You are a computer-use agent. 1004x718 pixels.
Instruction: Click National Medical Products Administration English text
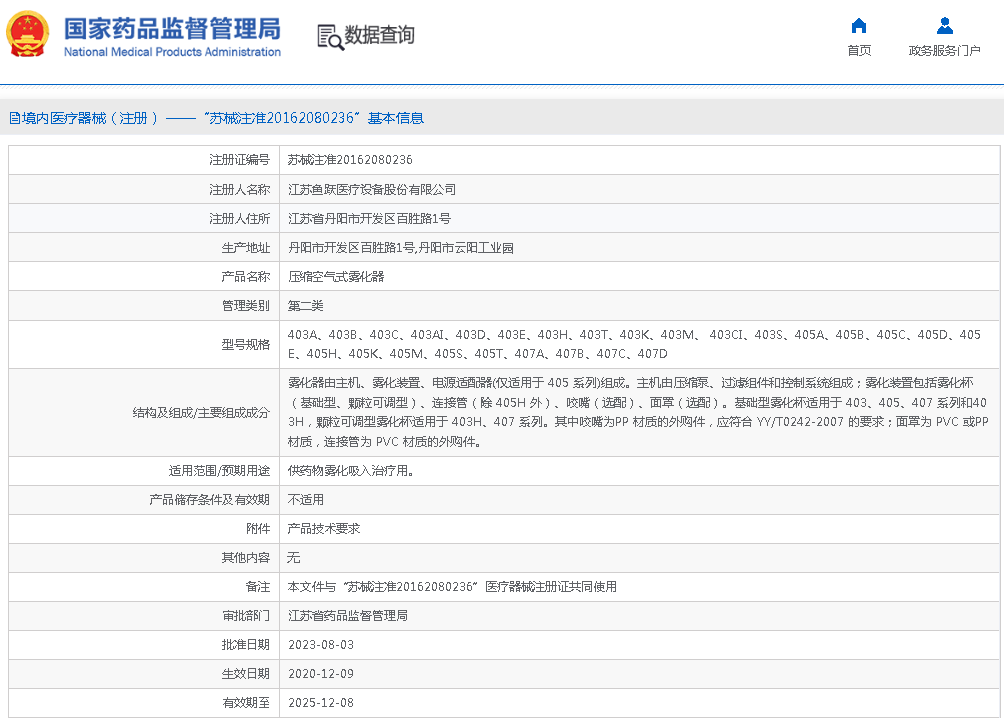point(172,52)
